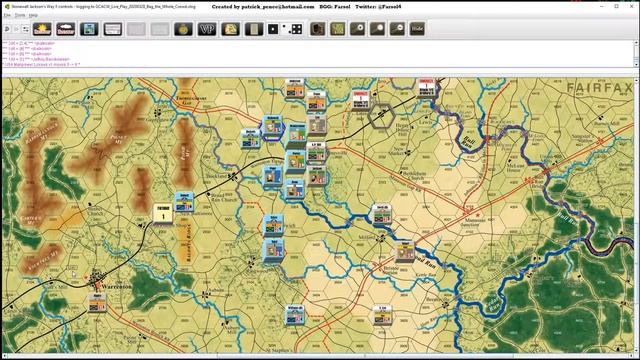Click the Hide pieces toolbar button
The image size is (640, 360).
(417, 29)
